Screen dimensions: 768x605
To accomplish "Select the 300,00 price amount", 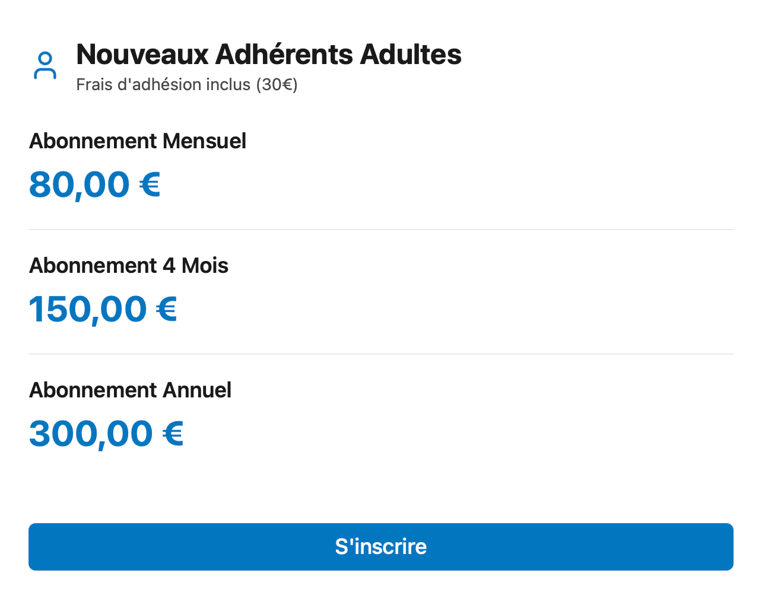I will coord(91,434).
